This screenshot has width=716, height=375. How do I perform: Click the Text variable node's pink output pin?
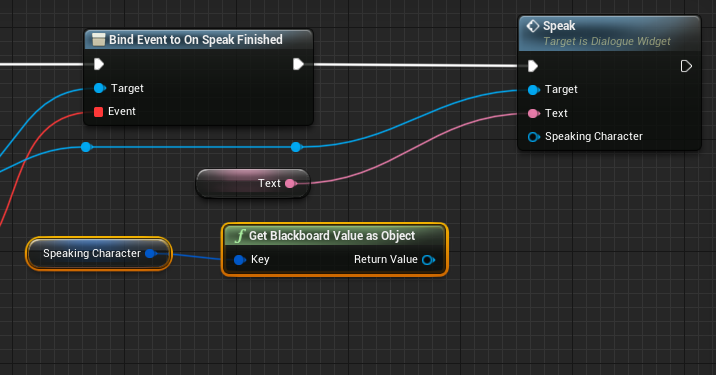pos(290,184)
